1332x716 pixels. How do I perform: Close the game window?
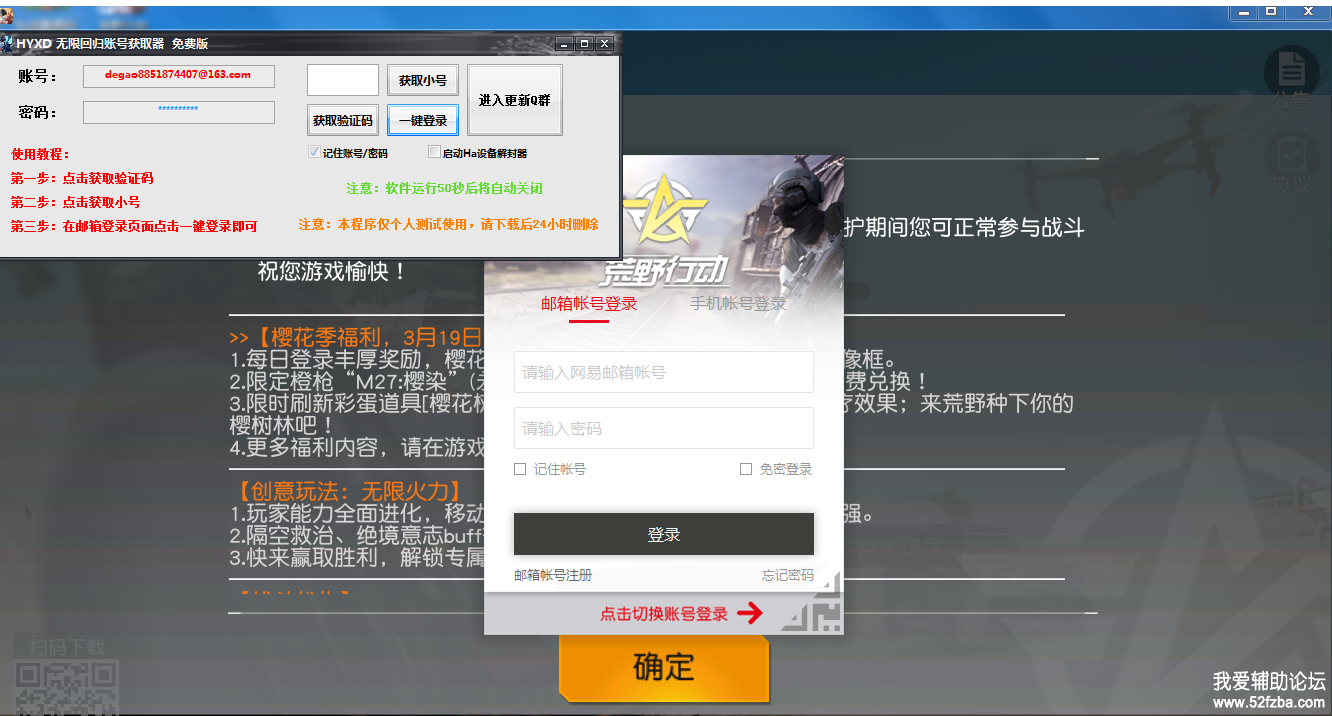pyautogui.click(x=1308, y=13)
